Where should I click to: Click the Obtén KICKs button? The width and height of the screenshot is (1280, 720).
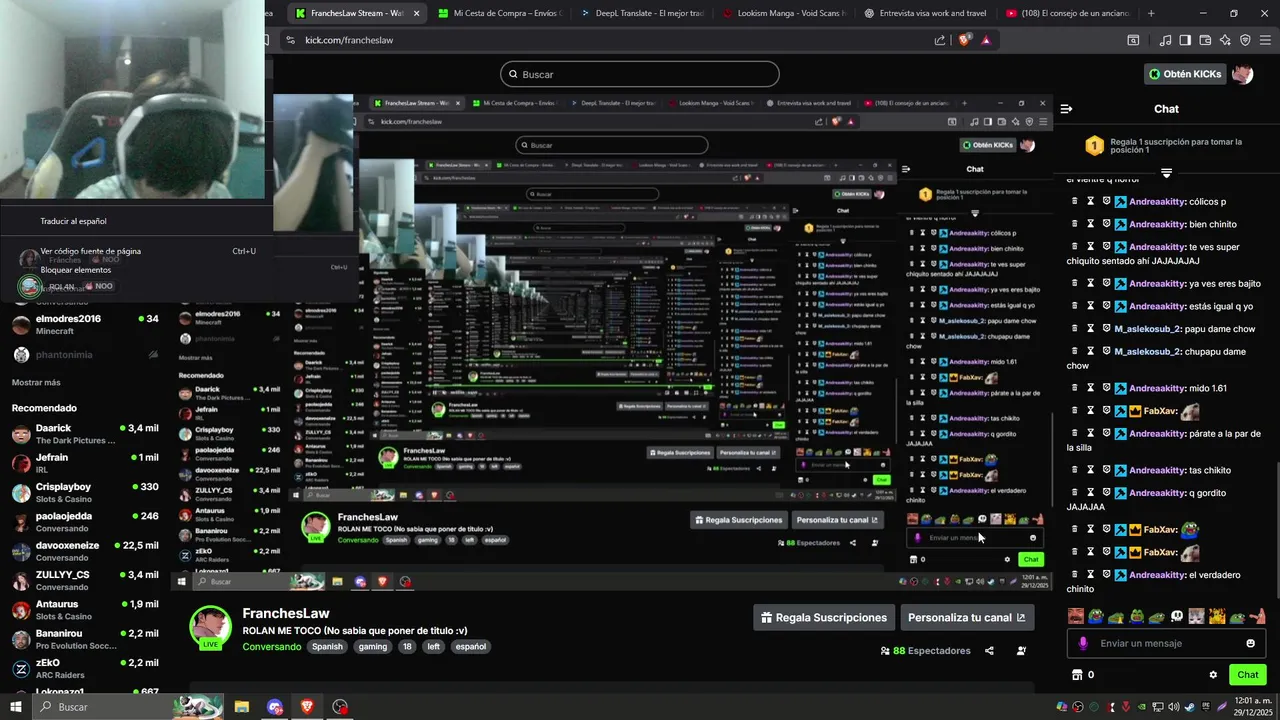[x=1185, y=74]
